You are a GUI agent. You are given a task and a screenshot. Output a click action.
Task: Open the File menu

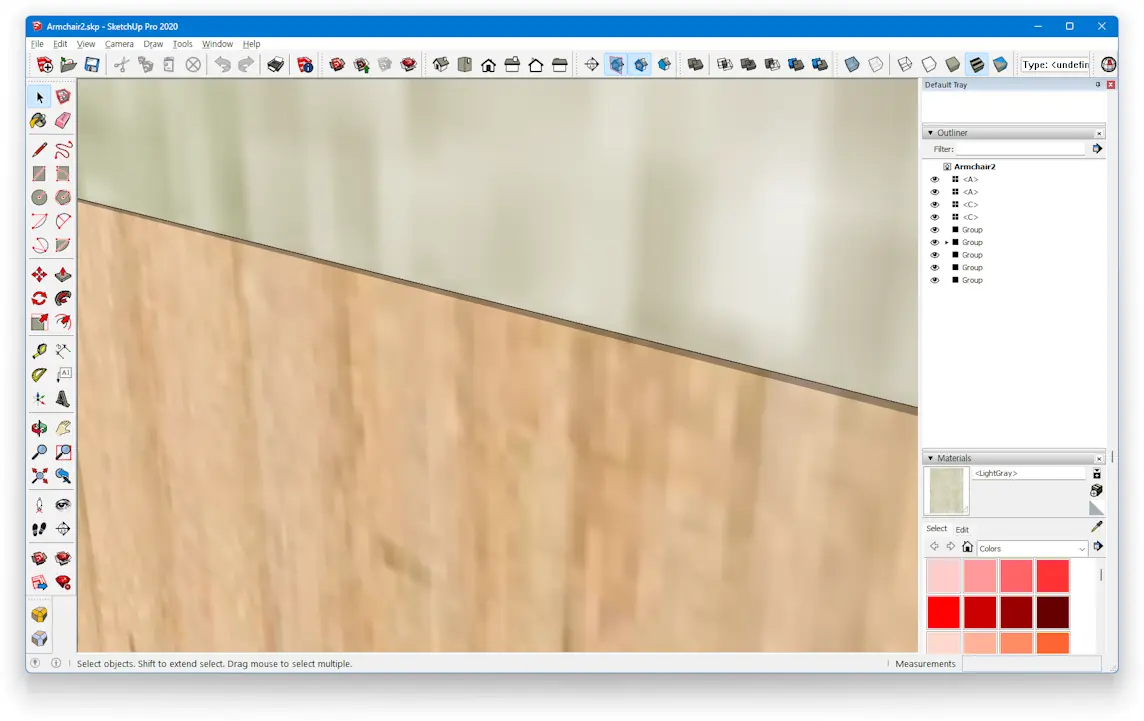[x=37, y=44]
